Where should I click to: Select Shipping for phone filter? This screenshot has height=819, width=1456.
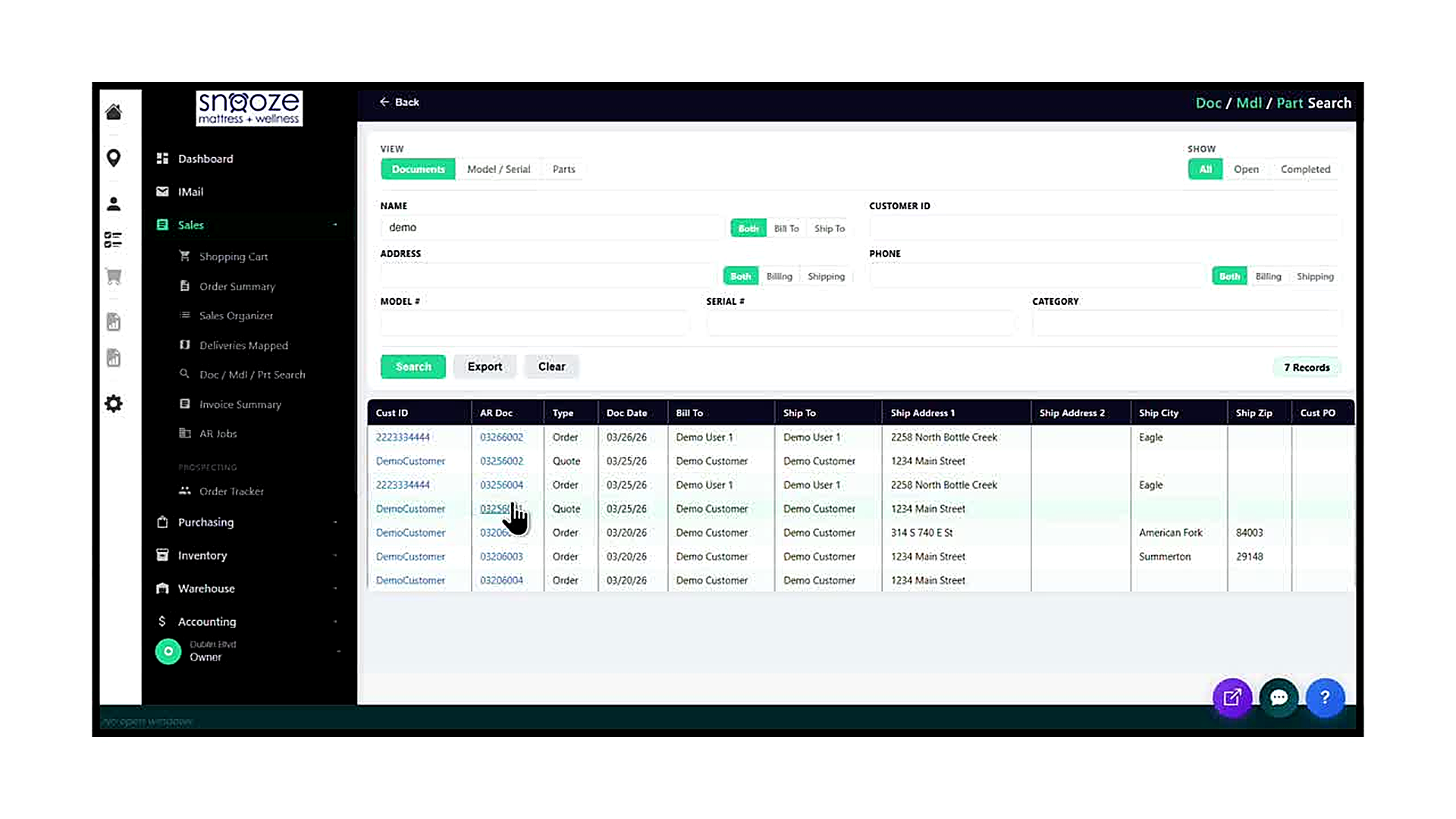pos(1315,276)
